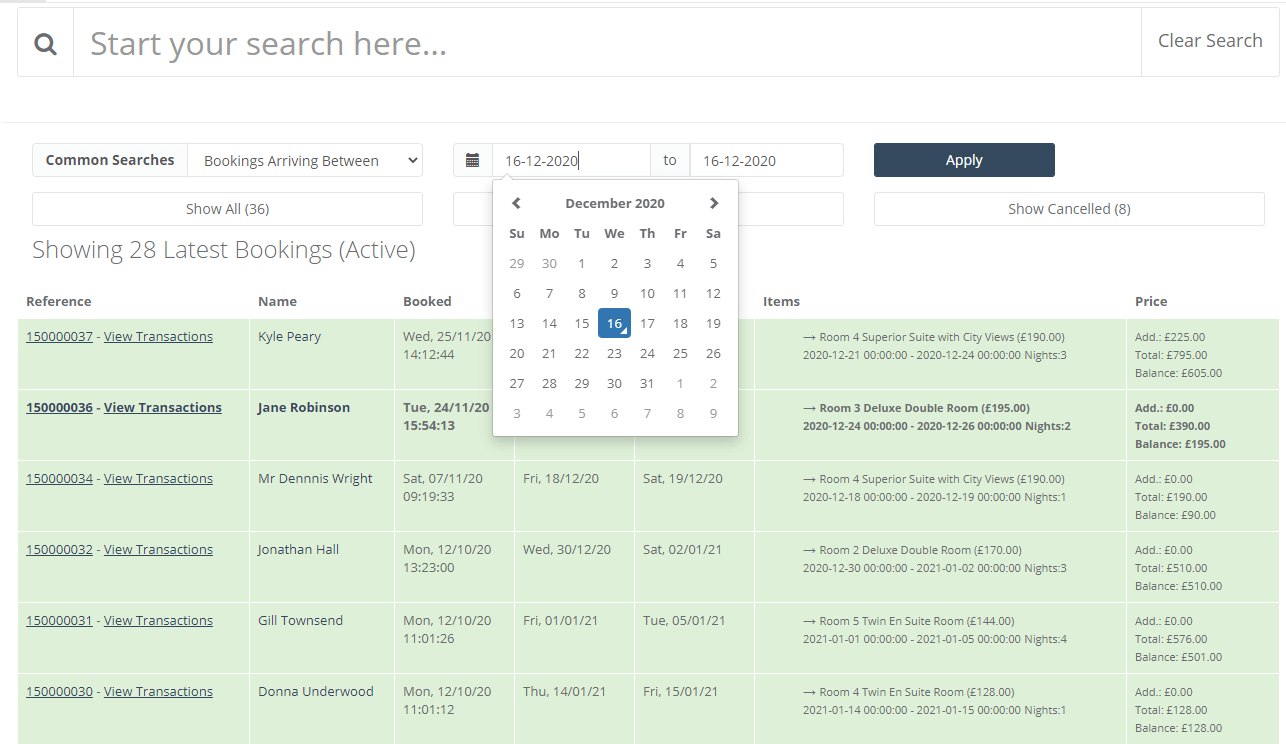Viewport: 1286px width, 744px height.
Task: Open booking reference 150000037
Action: coord(59,335)
